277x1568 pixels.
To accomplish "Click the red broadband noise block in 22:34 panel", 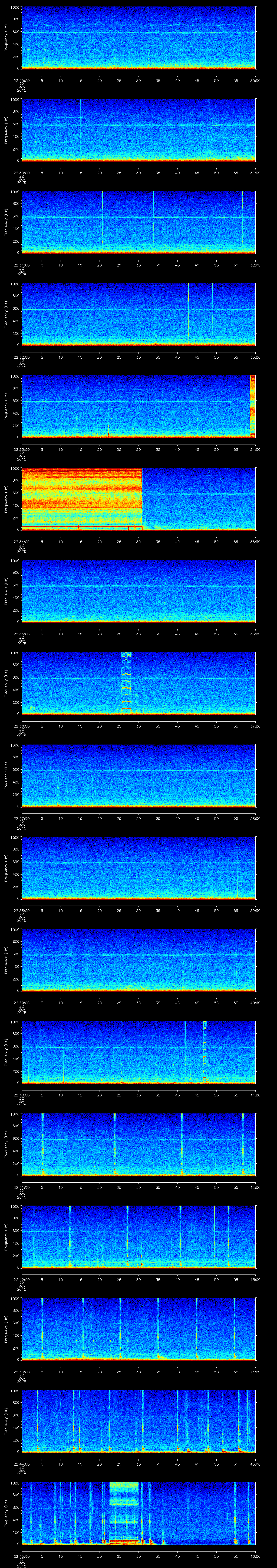I will click(x=82, y=499).
